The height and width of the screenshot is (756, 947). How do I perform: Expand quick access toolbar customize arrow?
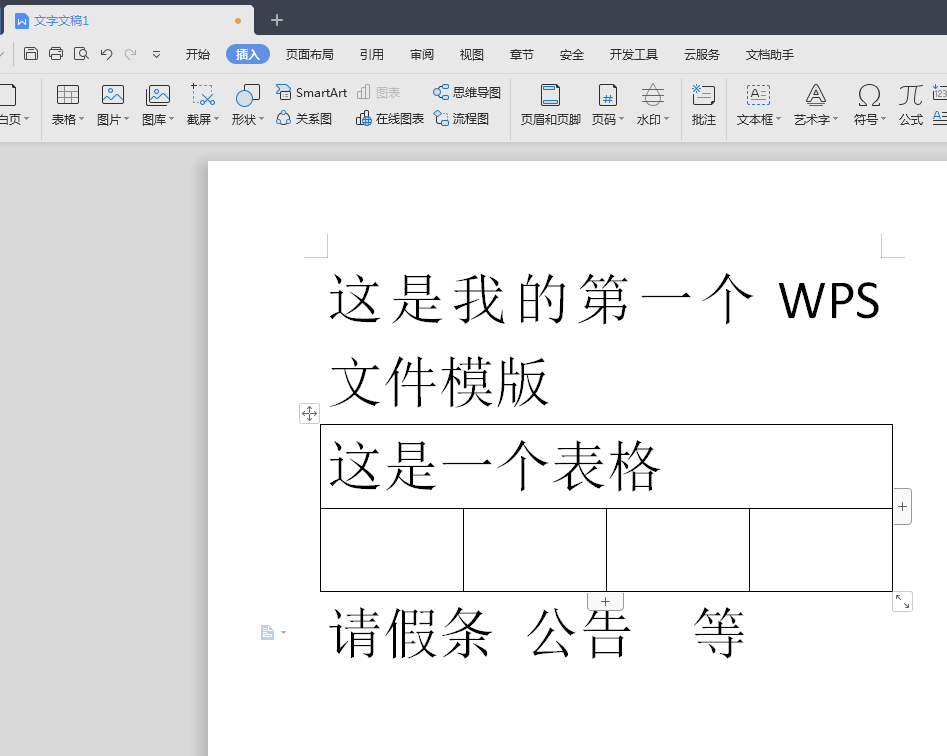(x=156, y=55)
